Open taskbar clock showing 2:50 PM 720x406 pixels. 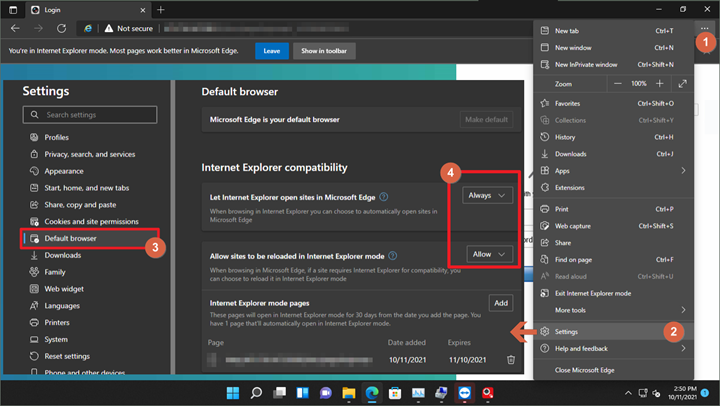click(x=682, y=393)
